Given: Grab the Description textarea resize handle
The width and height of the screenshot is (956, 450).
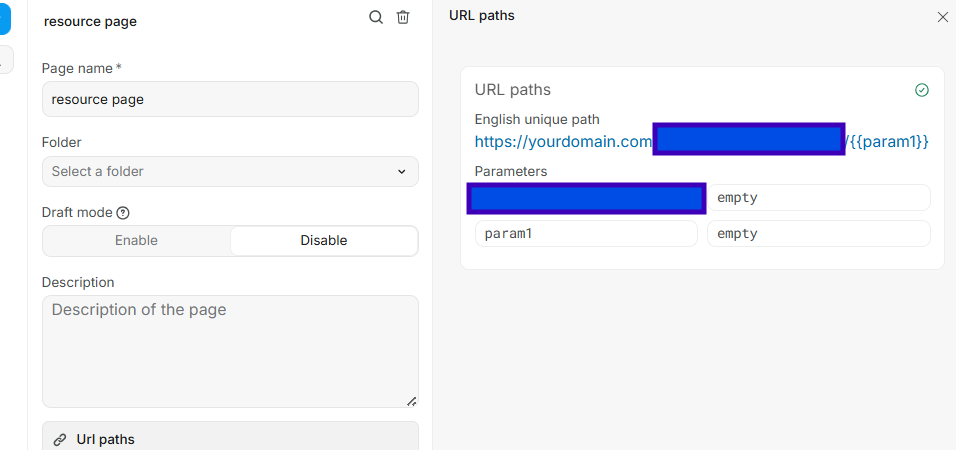Looking at the screenshot, I should 411,400.
